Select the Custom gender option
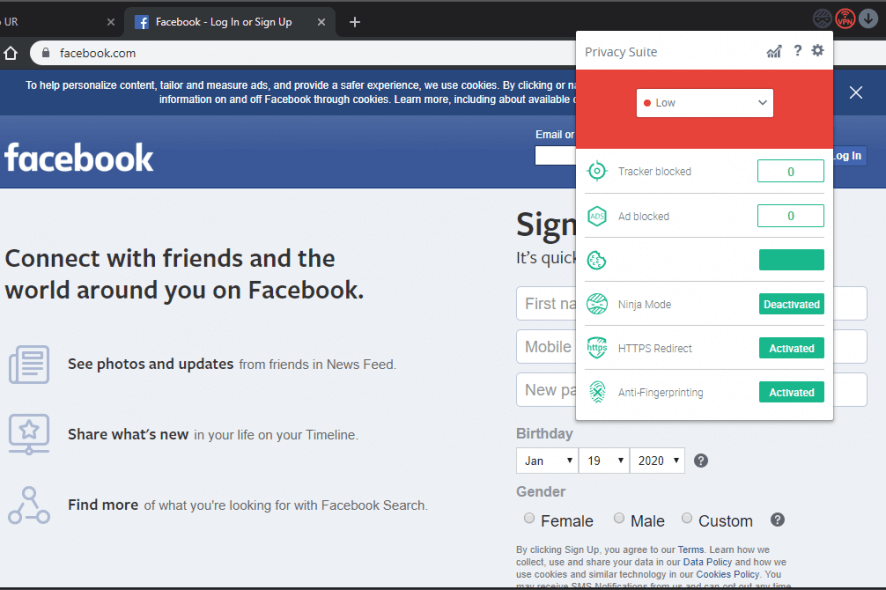 click(687, 518)
